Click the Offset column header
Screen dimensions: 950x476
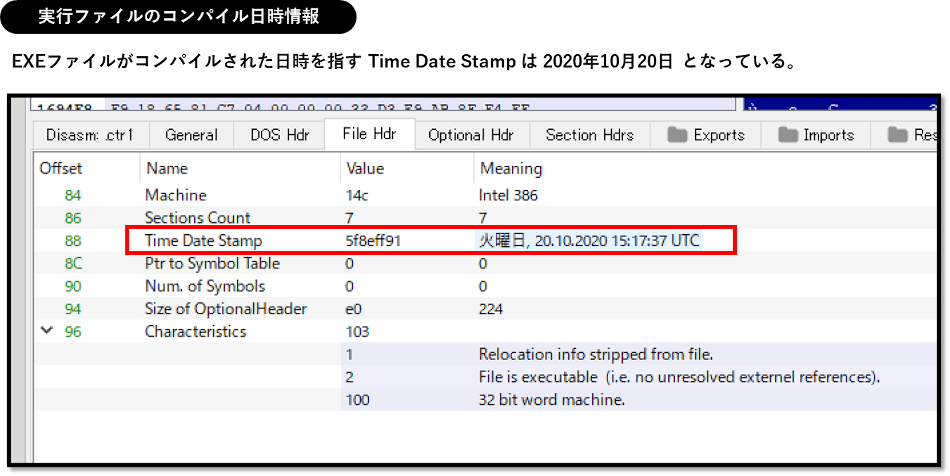tap(61, 168)
